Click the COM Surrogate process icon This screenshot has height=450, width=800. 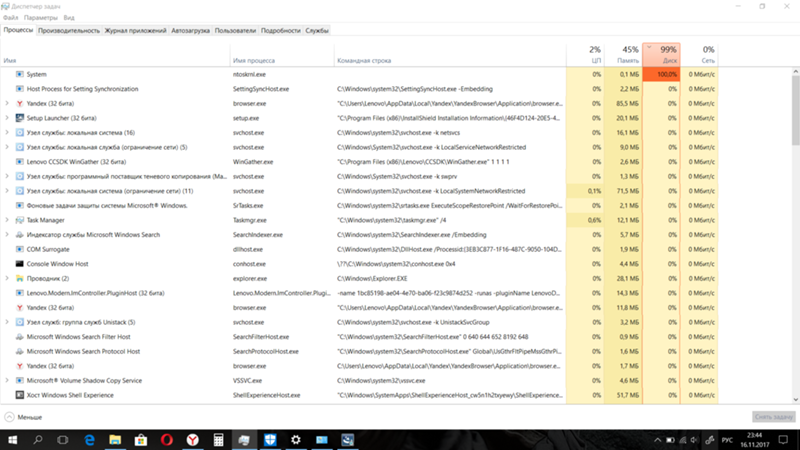pyautogui.click(x=19, y=249)
